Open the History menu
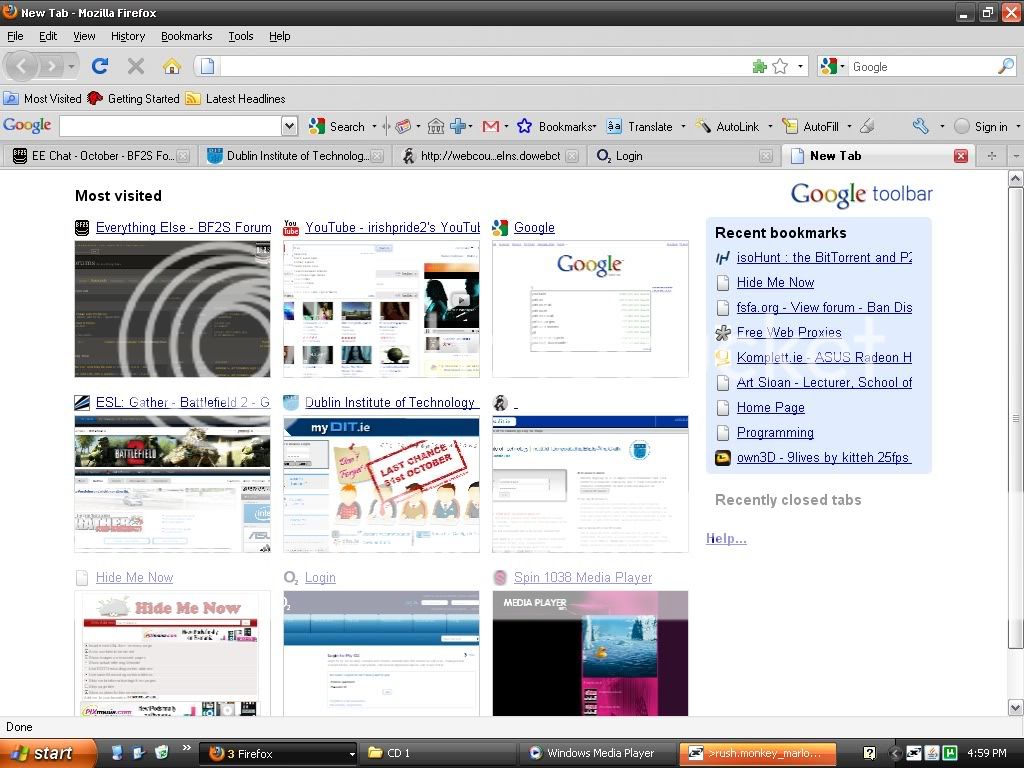The image size is (1024, 768). [127, 36]
